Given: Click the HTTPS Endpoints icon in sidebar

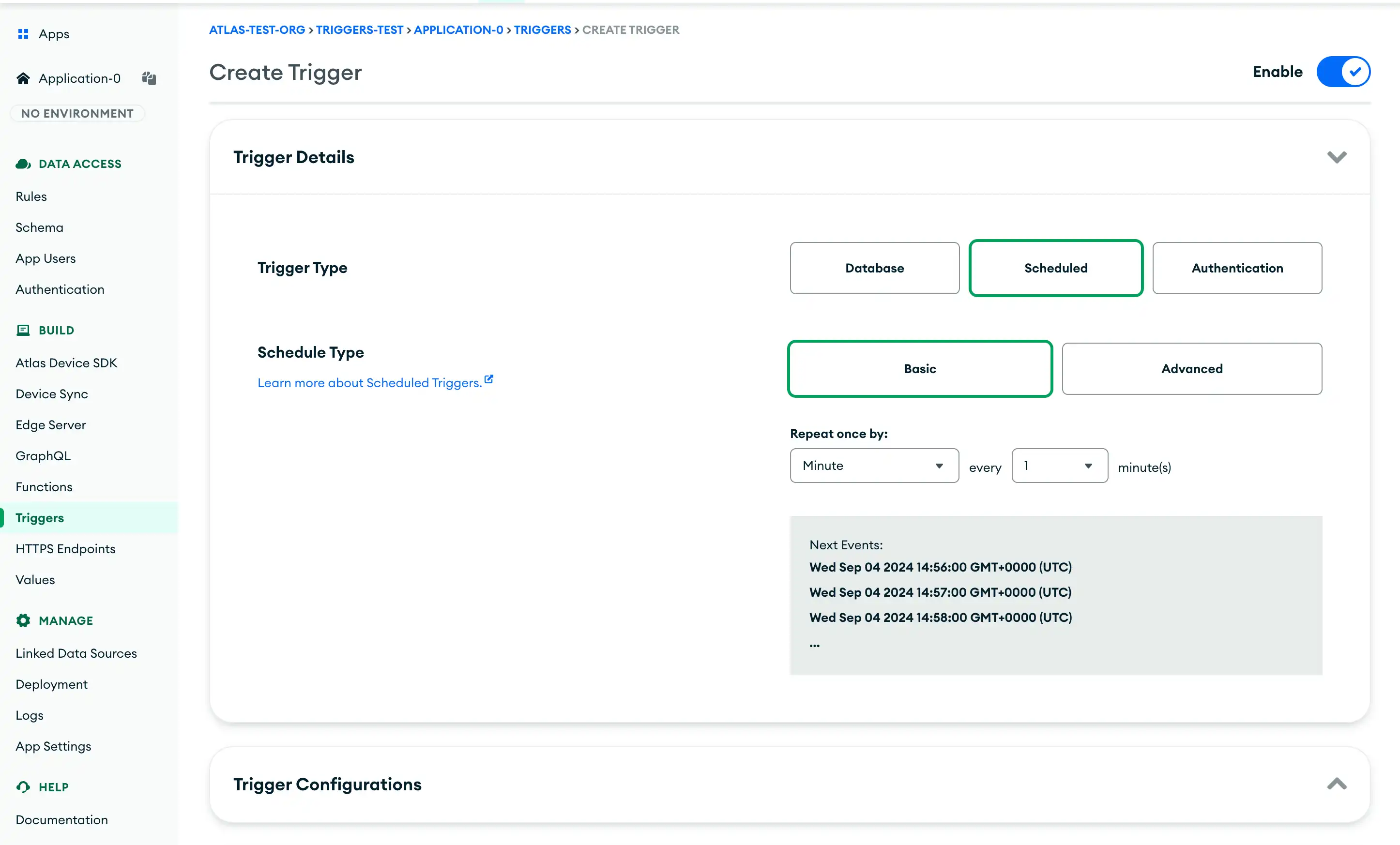Looking at the screenshot, I should [65, 548].
